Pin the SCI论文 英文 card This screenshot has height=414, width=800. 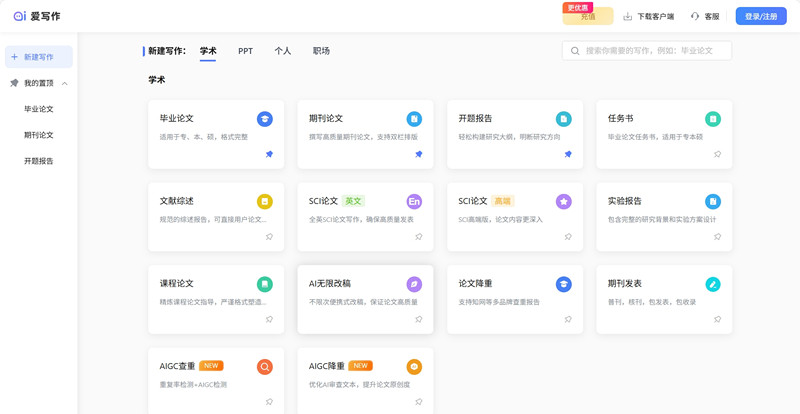coord(419,237)
